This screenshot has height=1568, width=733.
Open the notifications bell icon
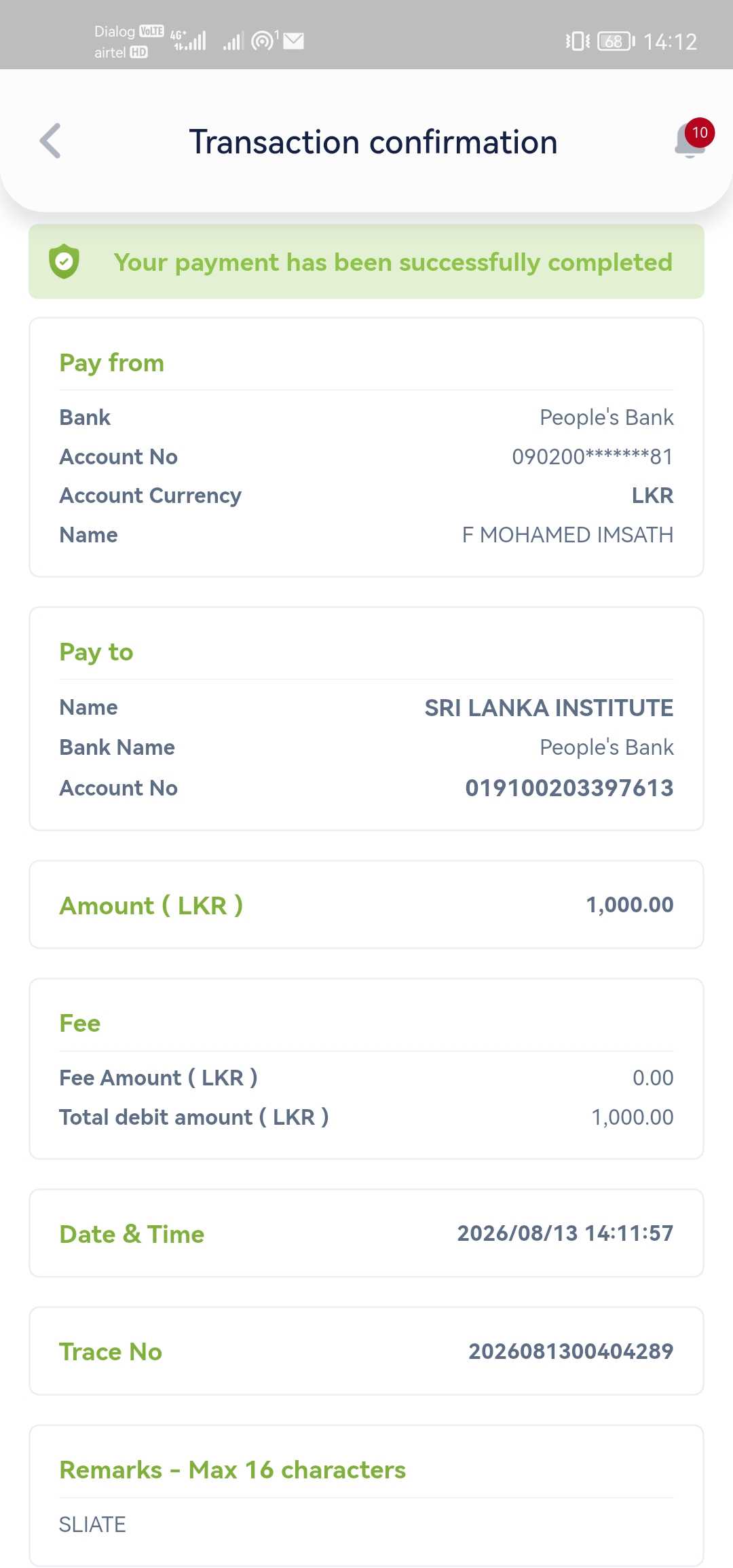(x=689, y=141)
